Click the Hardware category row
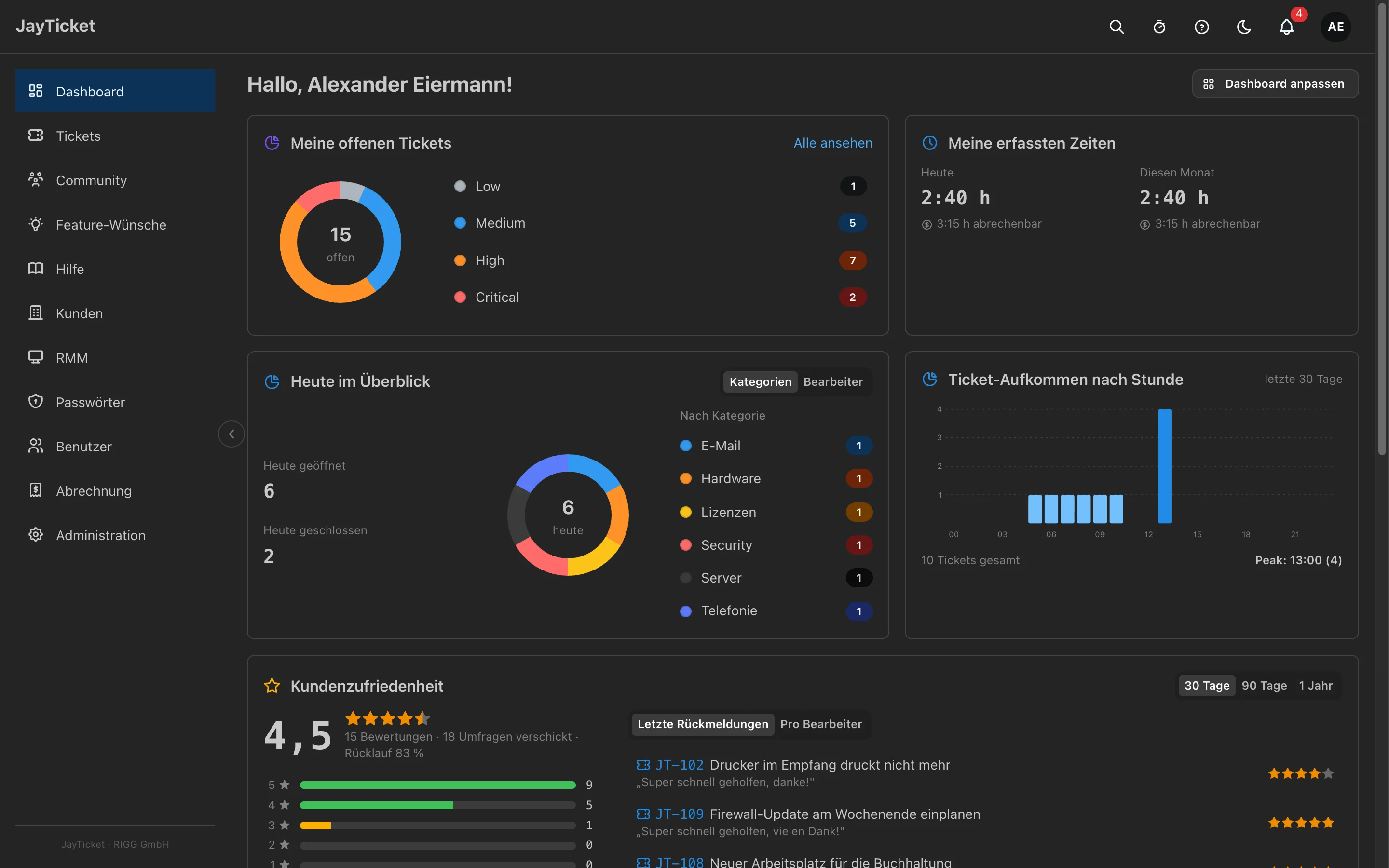 pos(776,478)
